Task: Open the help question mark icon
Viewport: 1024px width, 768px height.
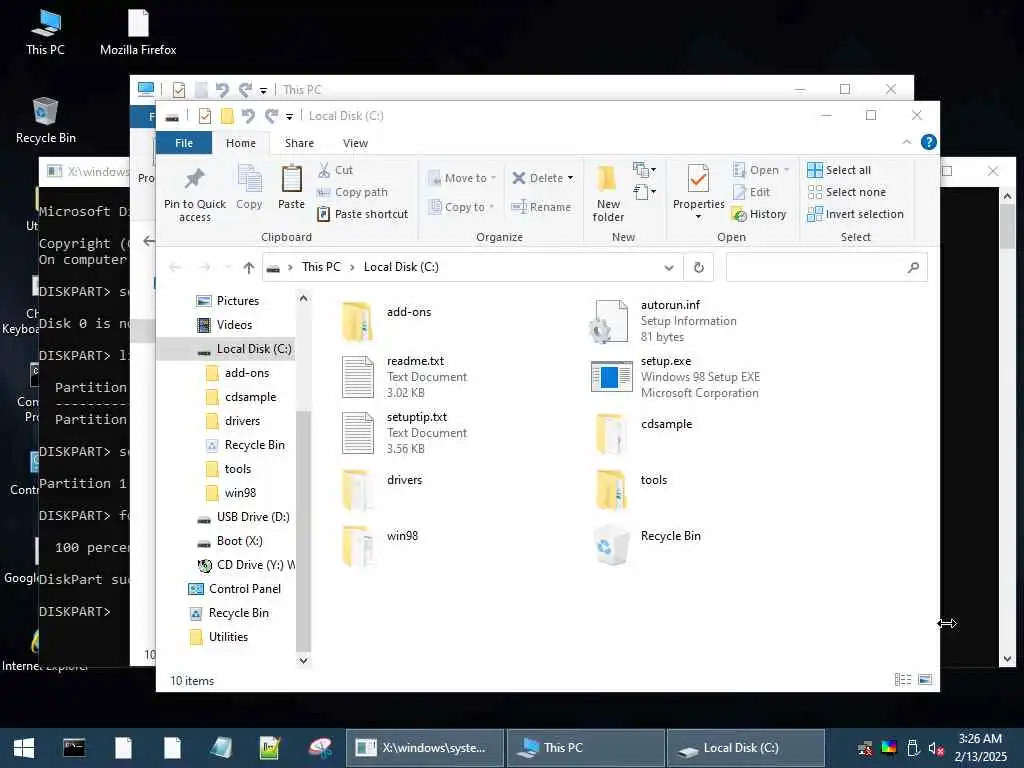Action: (928, 142)
